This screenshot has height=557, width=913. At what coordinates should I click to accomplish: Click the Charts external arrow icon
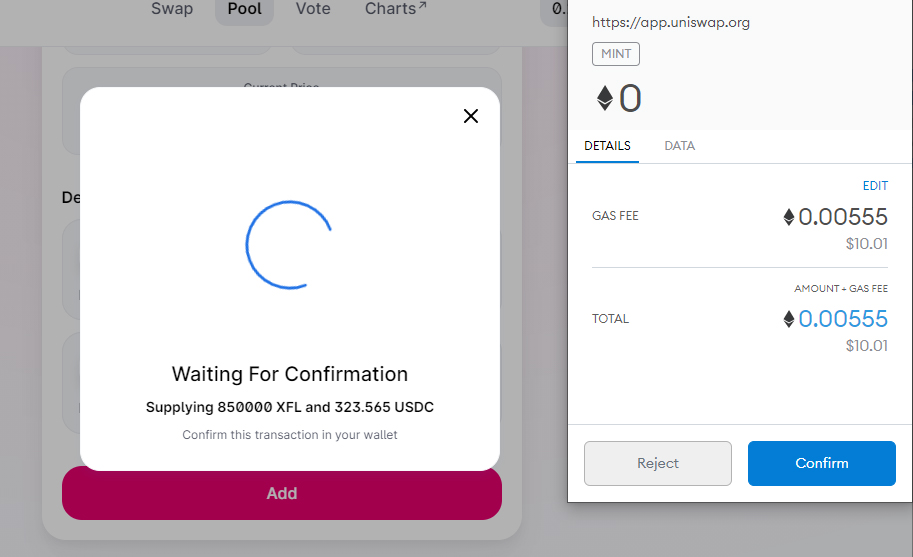(423, 6)
